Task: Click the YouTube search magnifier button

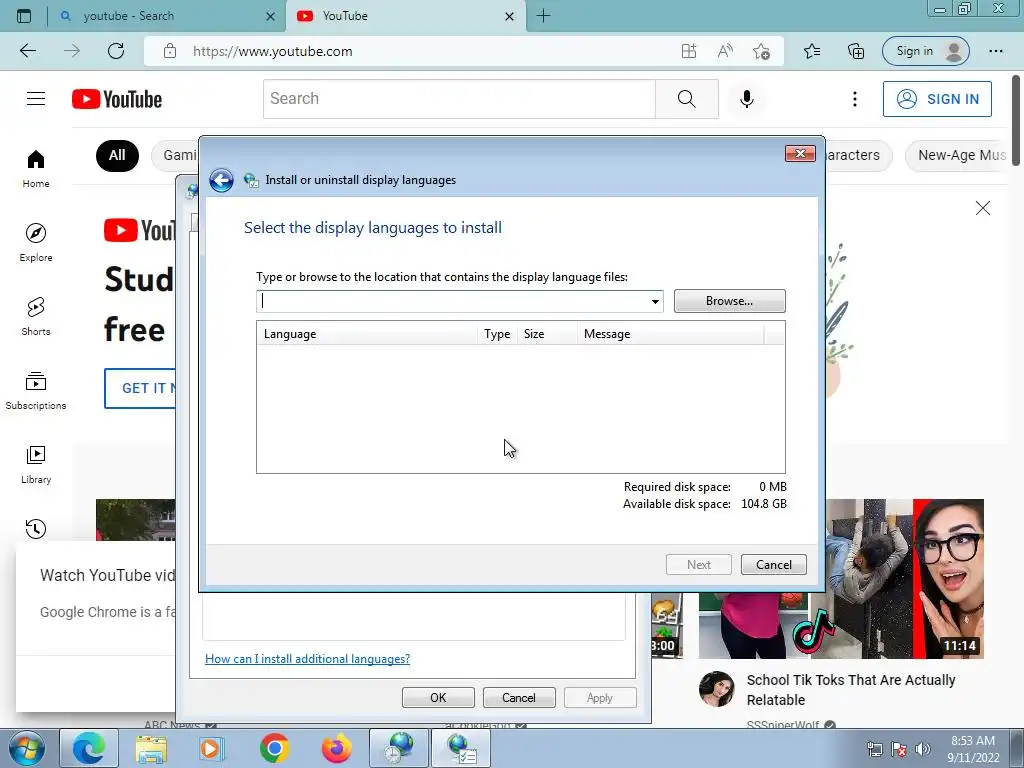Action: click(x=687, y=99)
